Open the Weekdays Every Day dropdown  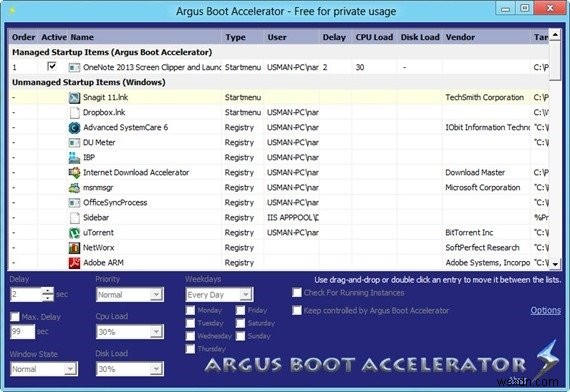[219, 295]
